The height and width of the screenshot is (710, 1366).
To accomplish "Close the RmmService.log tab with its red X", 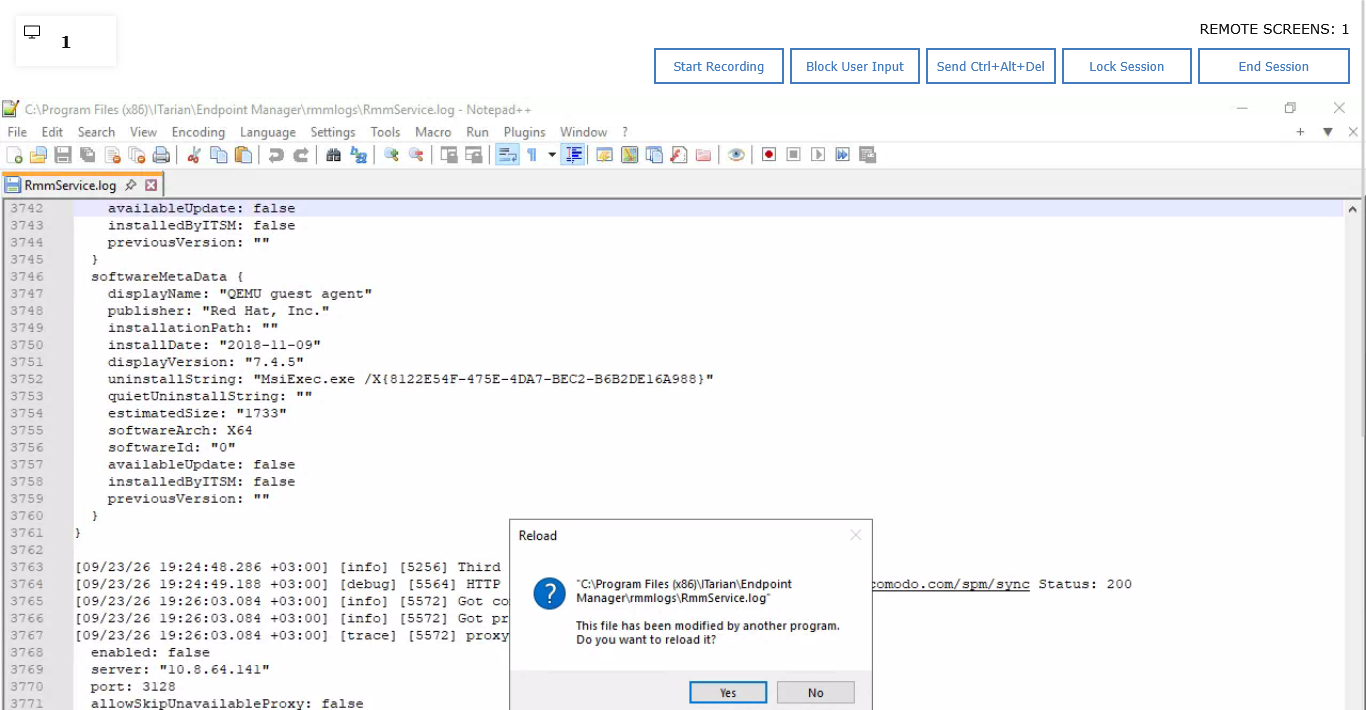I will tap(151, 185).
